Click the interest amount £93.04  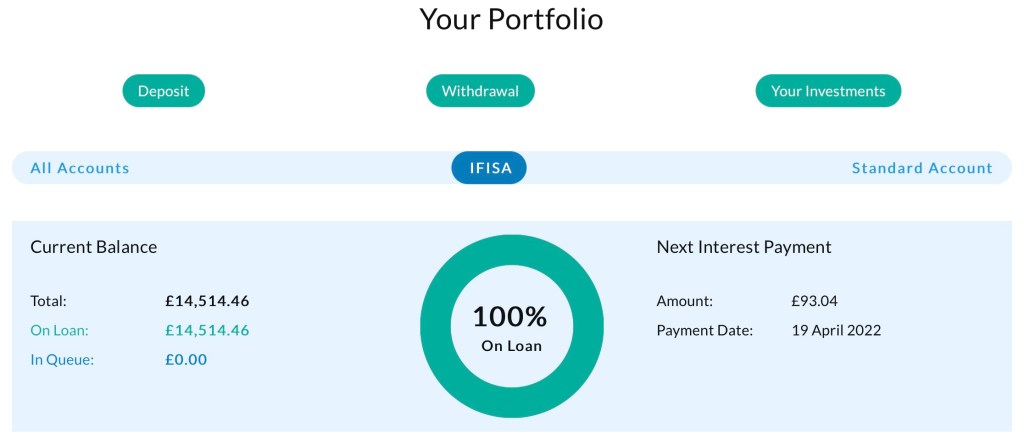pos(814,300)
